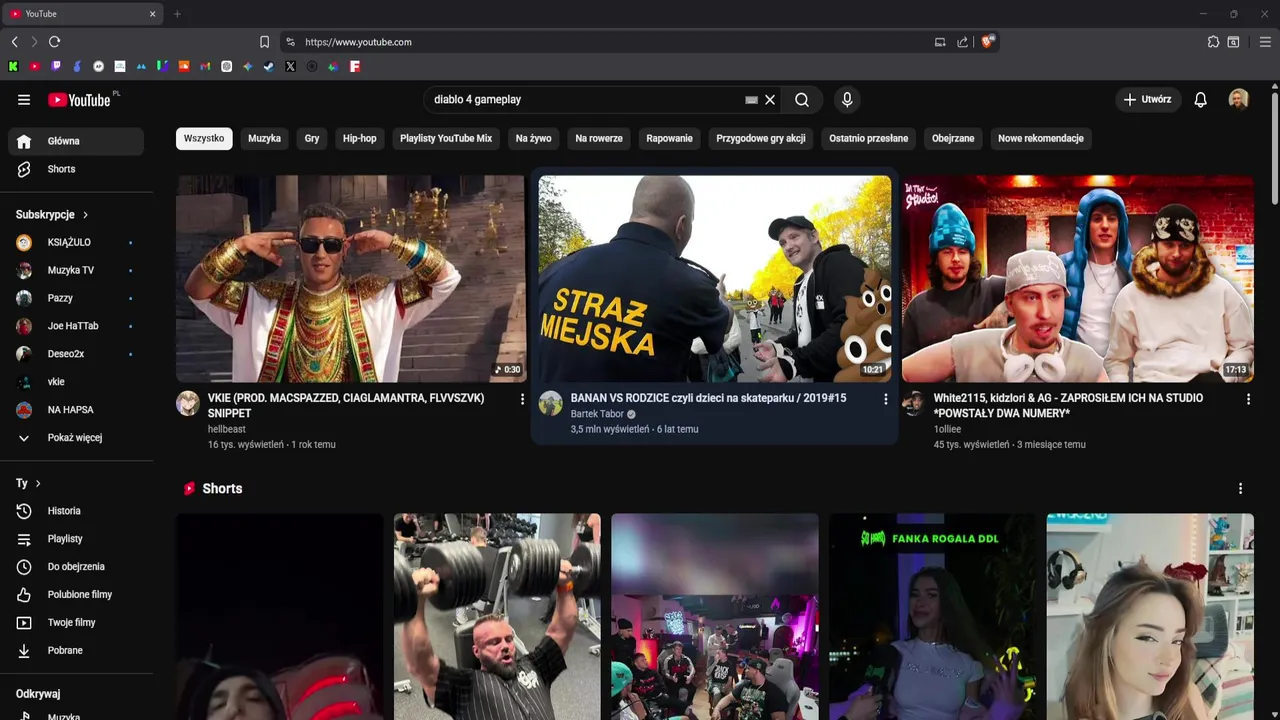Screen dimensions: 1280x720
Task: Open YouTube notifications bell
Action: coord(1201,100)
